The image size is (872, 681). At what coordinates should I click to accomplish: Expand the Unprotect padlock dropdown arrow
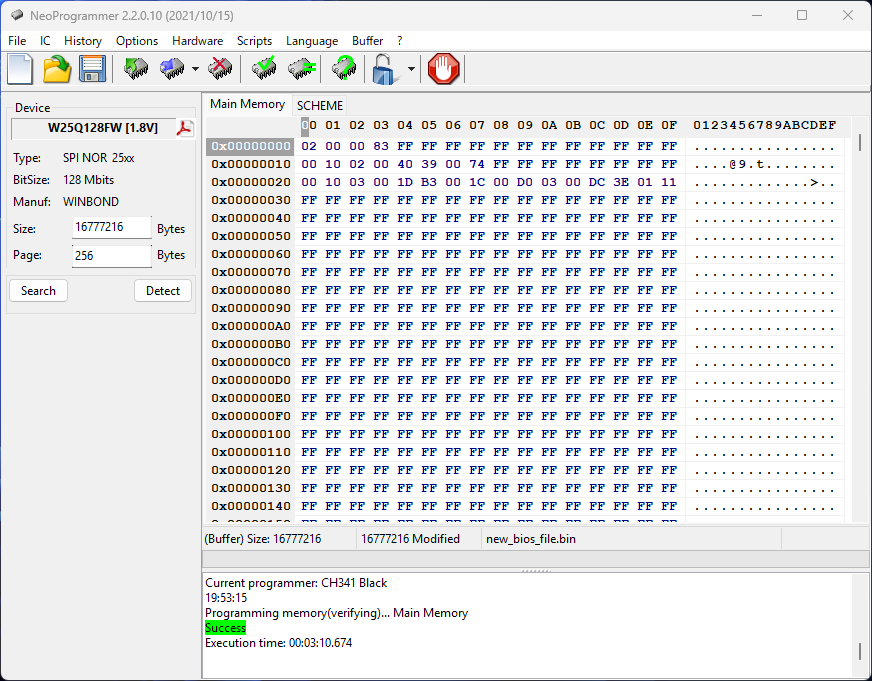pyautogui.click(x=411, y=70)
